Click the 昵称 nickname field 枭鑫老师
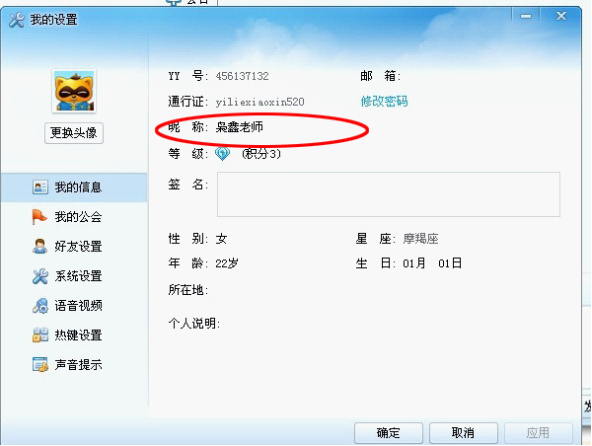This screenshot has width=592, height=446. (x=239, y=127)
